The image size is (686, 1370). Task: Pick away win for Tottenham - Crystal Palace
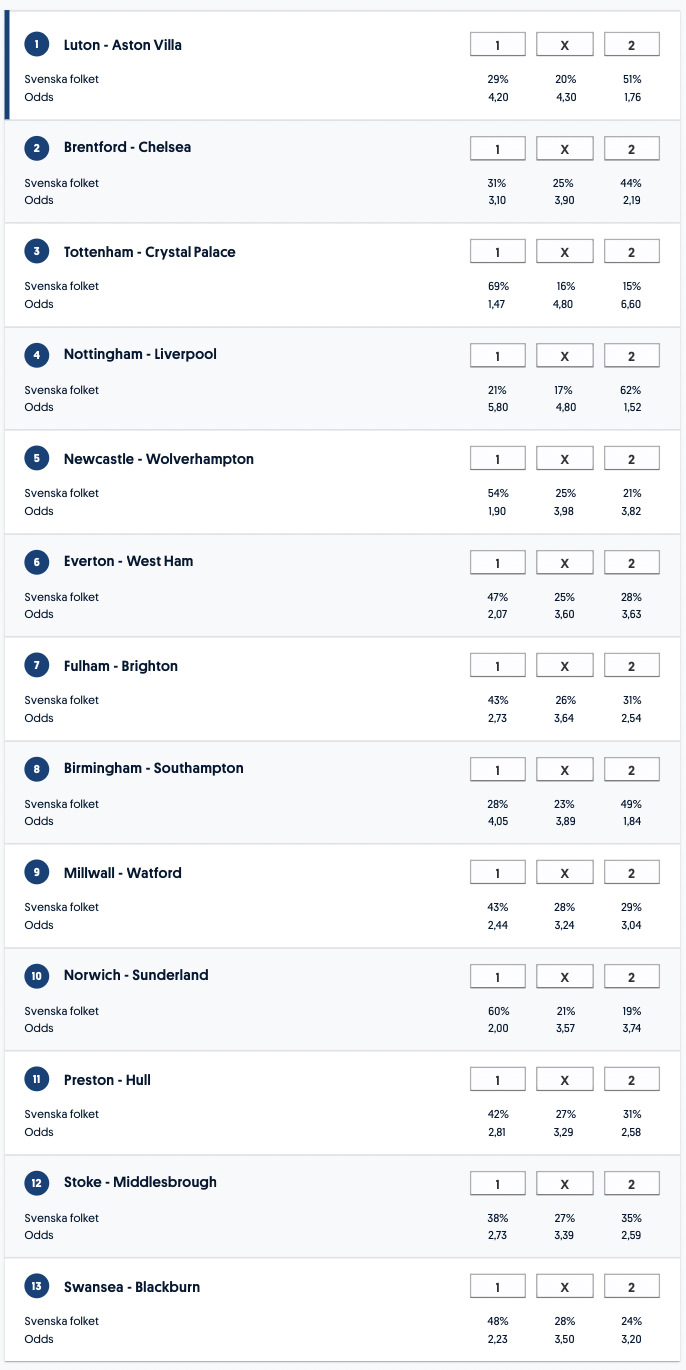pos(632,251)
